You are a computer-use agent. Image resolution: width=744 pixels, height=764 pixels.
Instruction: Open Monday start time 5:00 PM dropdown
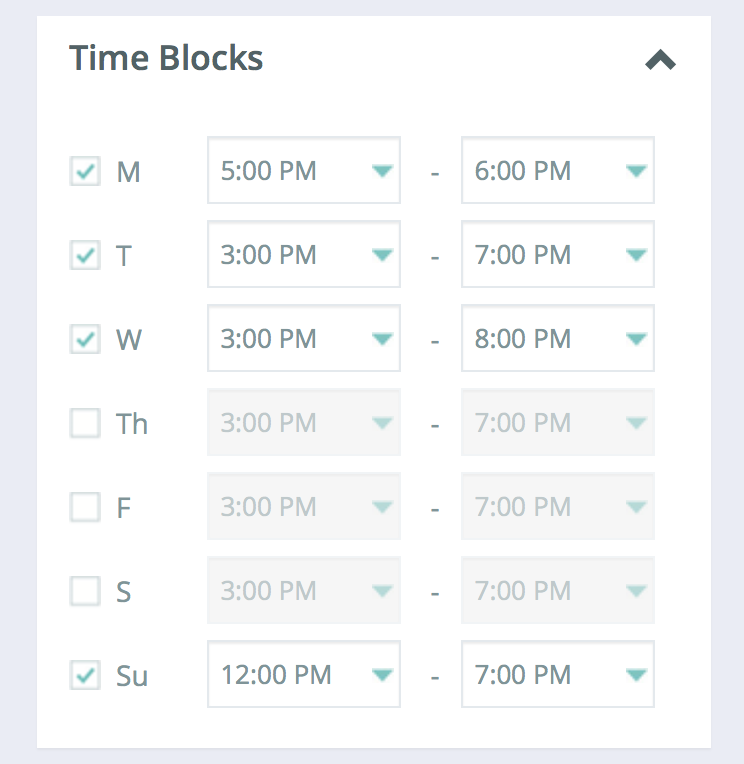click(303, 171)
